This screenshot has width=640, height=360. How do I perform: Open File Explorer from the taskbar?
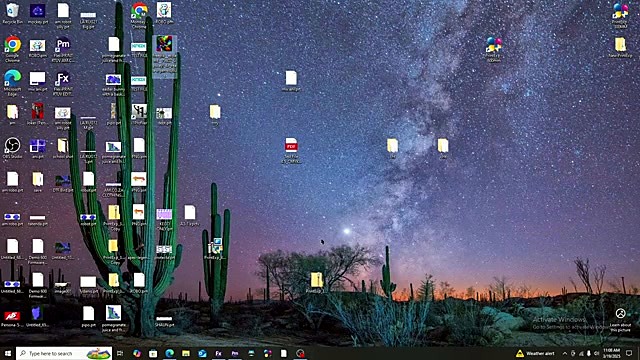tap(186, 353)
